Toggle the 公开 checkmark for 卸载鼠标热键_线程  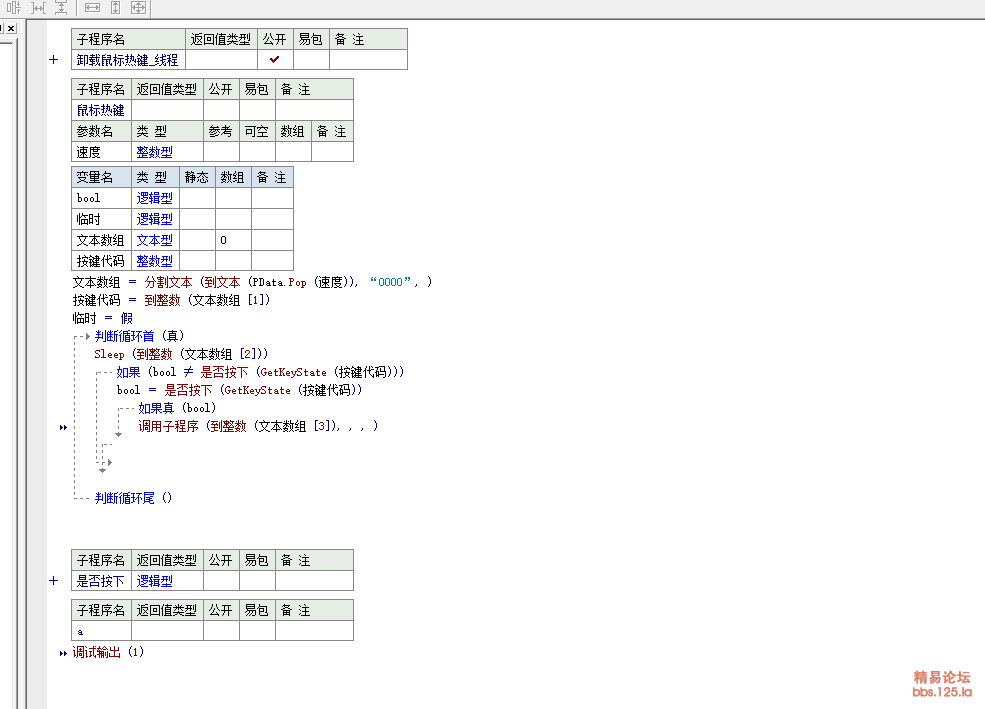tap(275, 60)
